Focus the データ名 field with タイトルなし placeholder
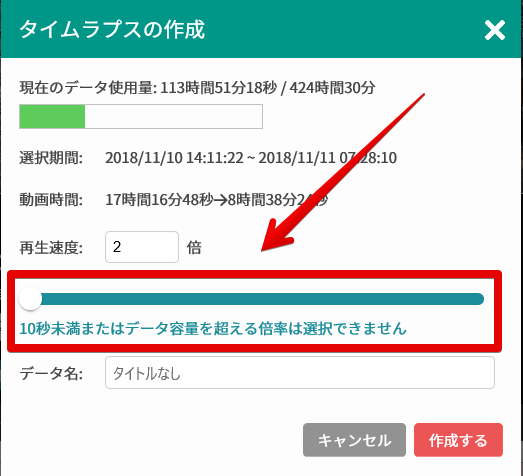Image resolution: width=523 pixels, height=476 pixels. click(300, 373)
